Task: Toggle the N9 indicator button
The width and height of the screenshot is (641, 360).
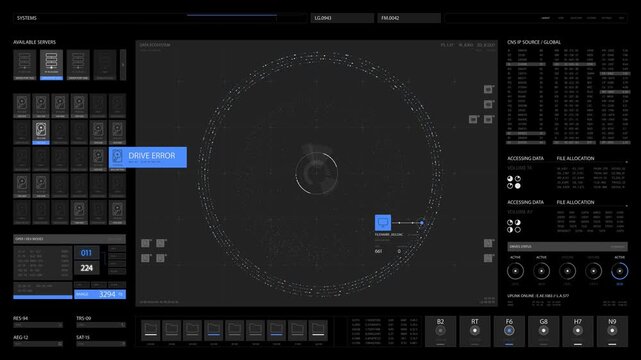Action: pyautogui.click(x=612, y=331)
